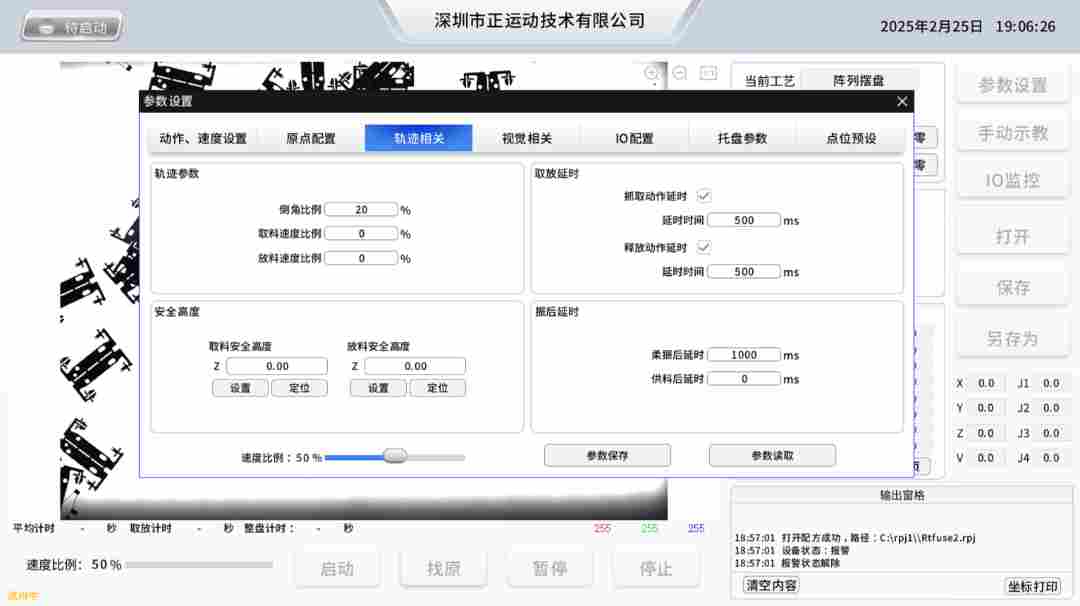The height and width of the screenshot is (606, 1080).
Task: Click 设置 under 取料安全高度
Action: (240, 388)
